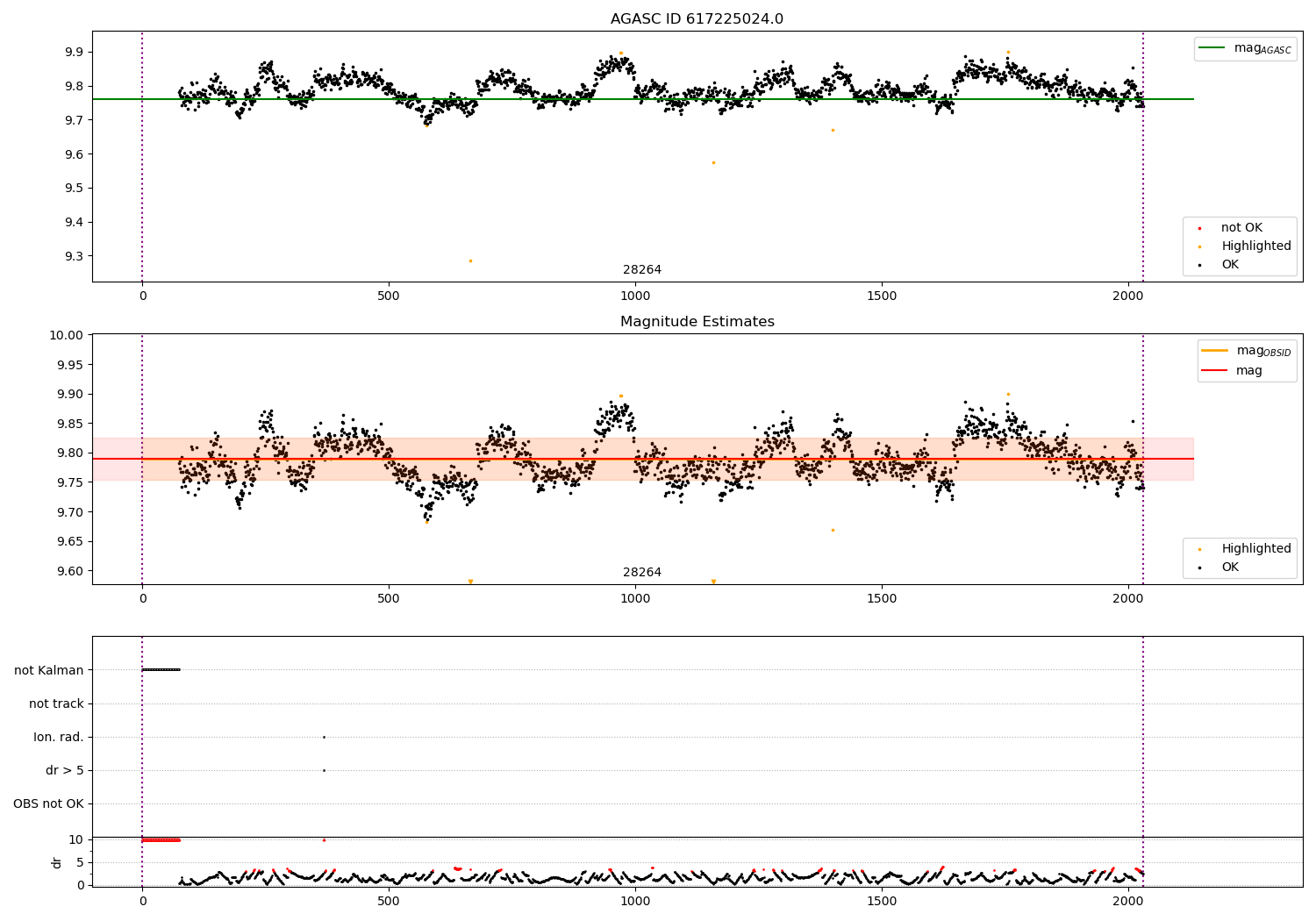This screenshot has width=1316, height=921.
Task: Click the 'mag OBSID' legend label text
Action: pyautogui.click(x=1264, y=351)
